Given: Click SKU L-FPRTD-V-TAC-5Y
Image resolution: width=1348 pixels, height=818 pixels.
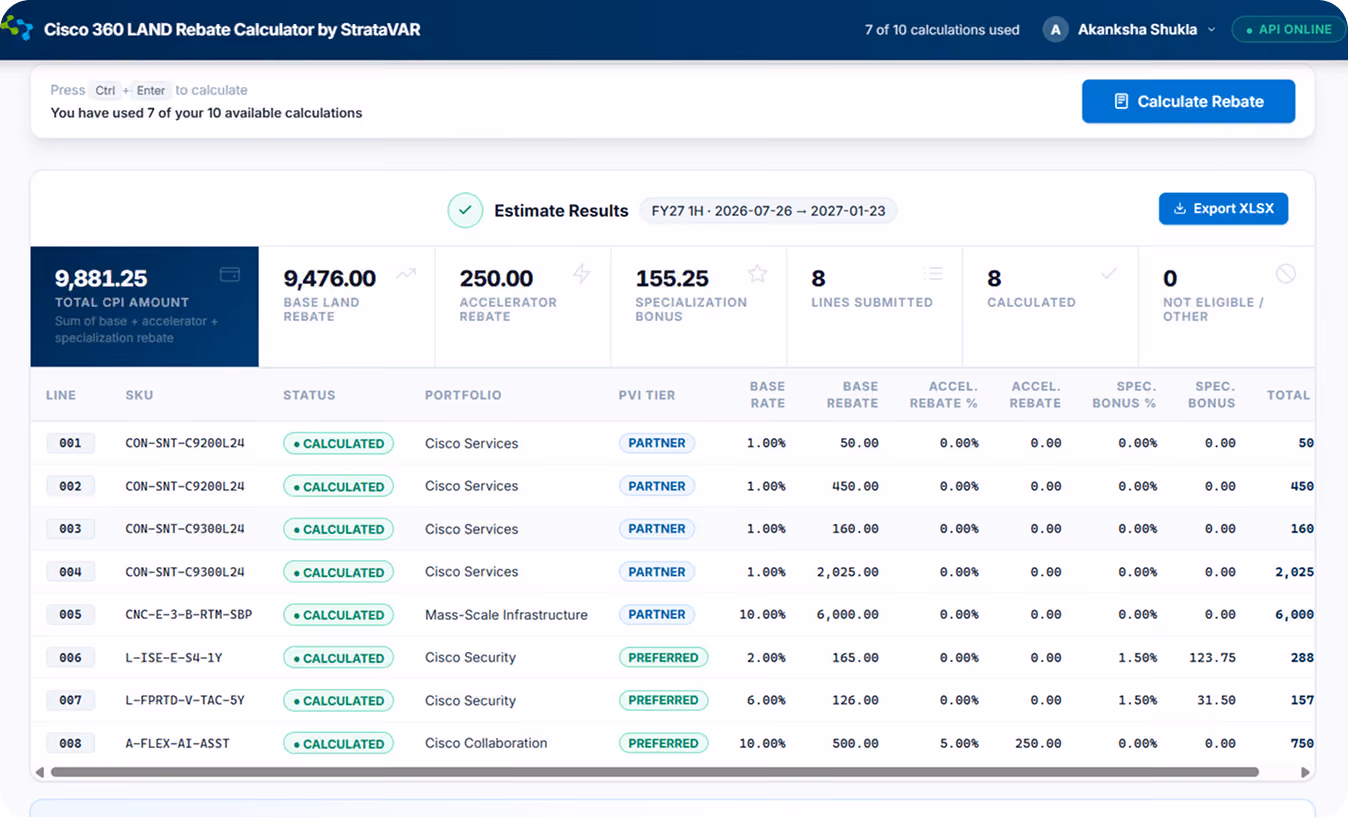Looking at the screenshot, I should pos(185,700).
